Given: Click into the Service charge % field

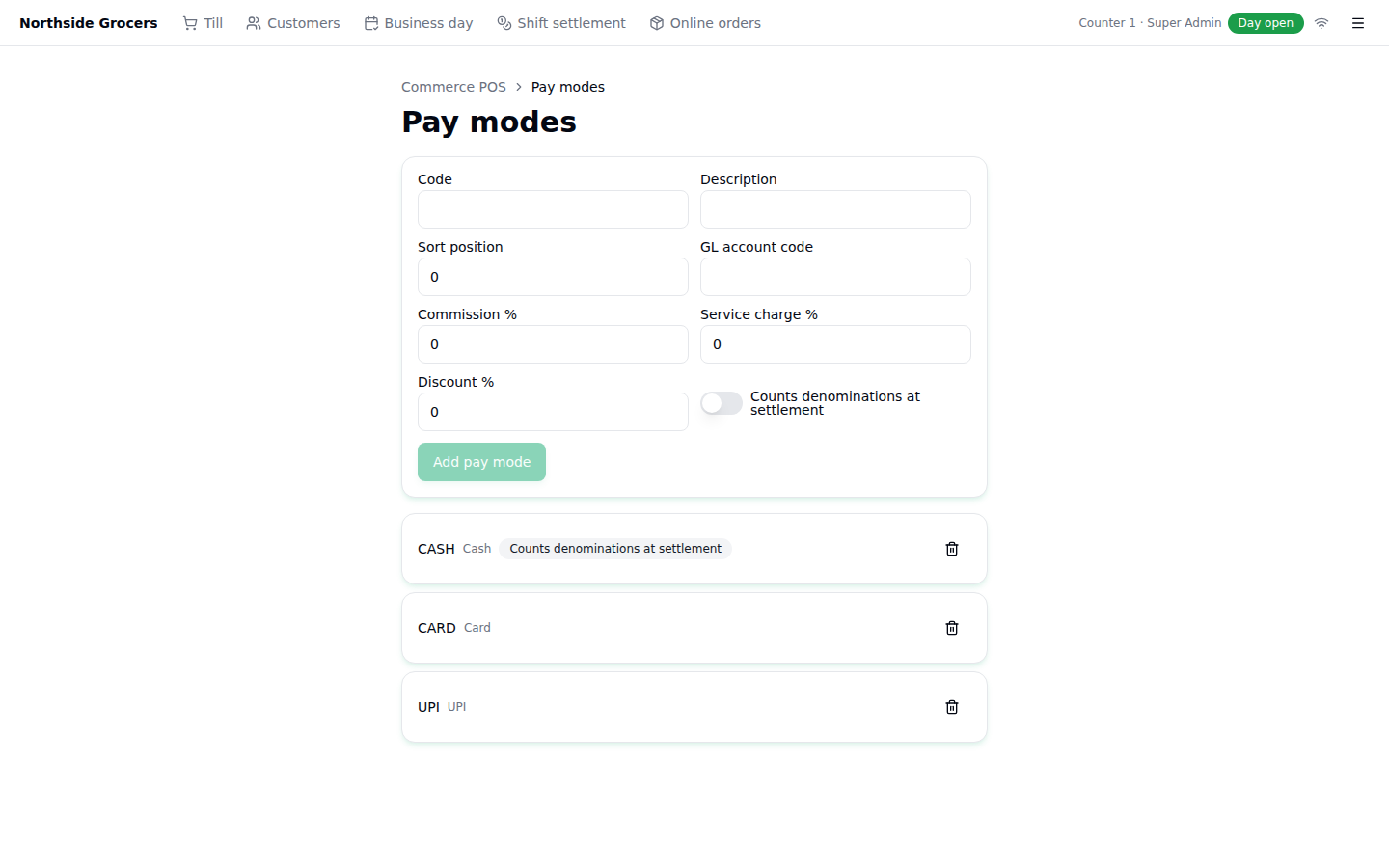Looking at the screenshot, I should pos(835,344).
